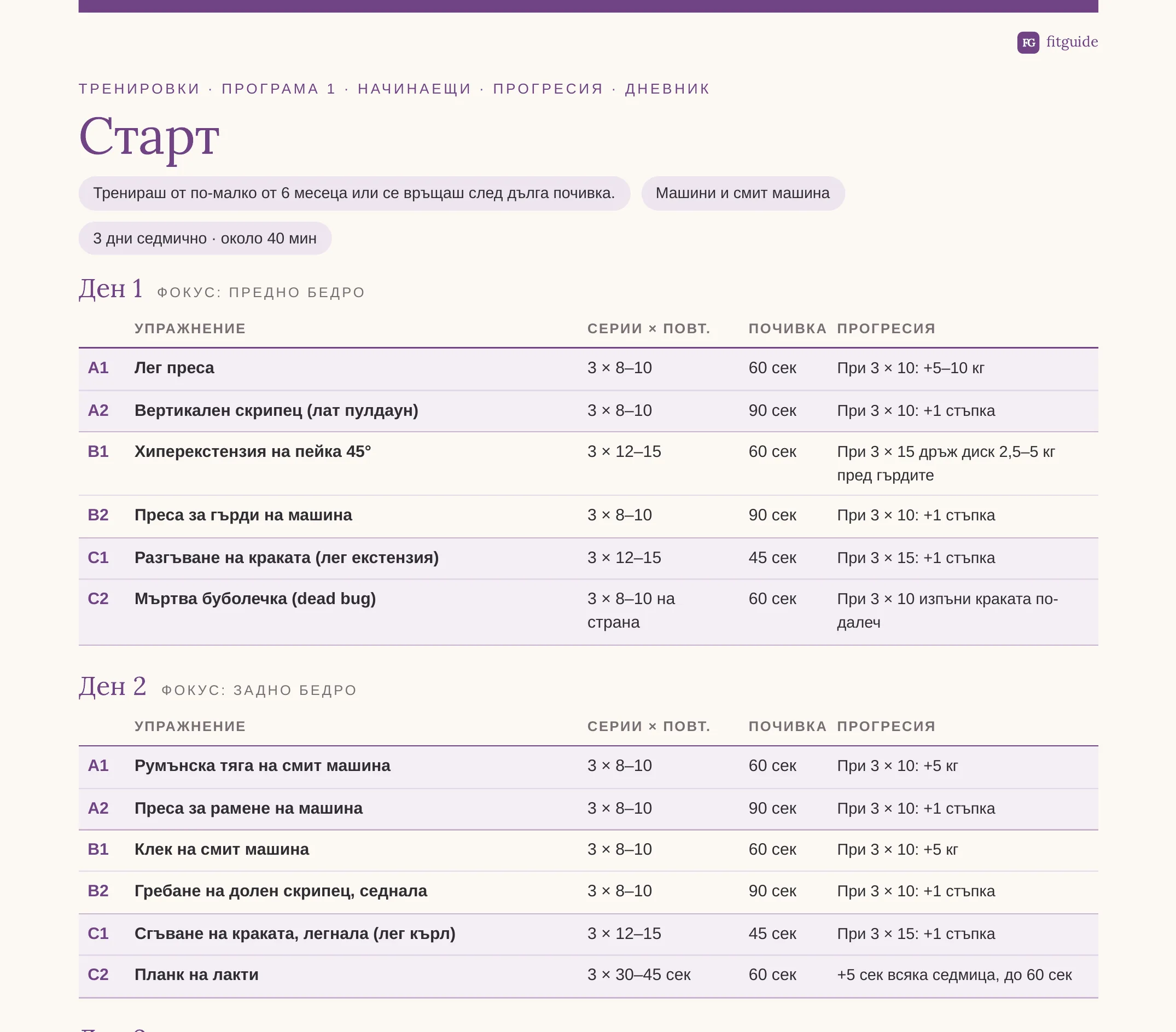Click 'Лег преса' exercise name

tap(174, 368)
